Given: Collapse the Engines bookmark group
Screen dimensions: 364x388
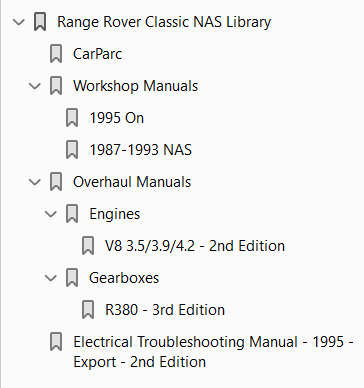Looking at the screenshot, I should (x=51, y=214).
